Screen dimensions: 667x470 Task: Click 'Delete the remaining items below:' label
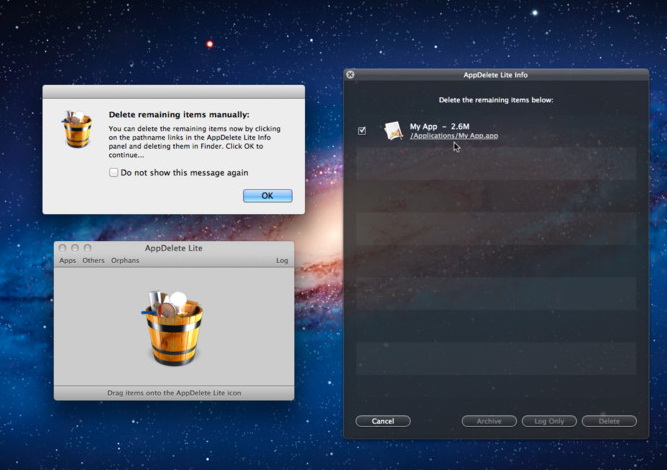(x=496, y=100)
